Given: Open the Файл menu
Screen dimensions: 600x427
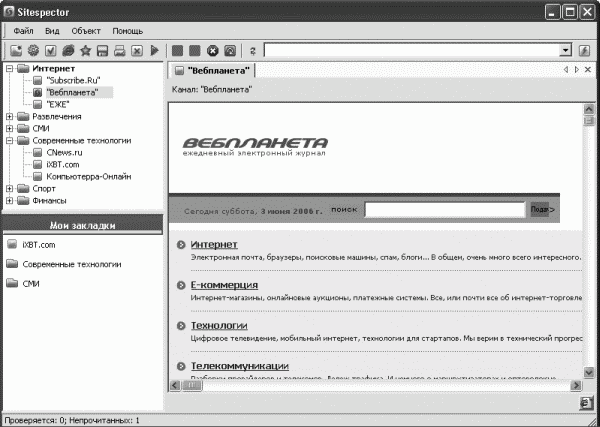Looking at the screenshot, I should pos(23,31).
